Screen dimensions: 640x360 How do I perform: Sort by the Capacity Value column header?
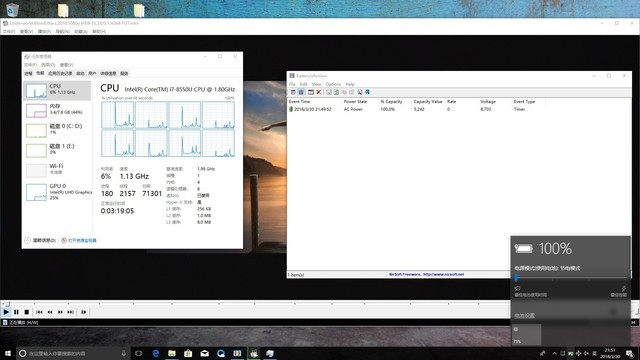click(x=428, y=101)
